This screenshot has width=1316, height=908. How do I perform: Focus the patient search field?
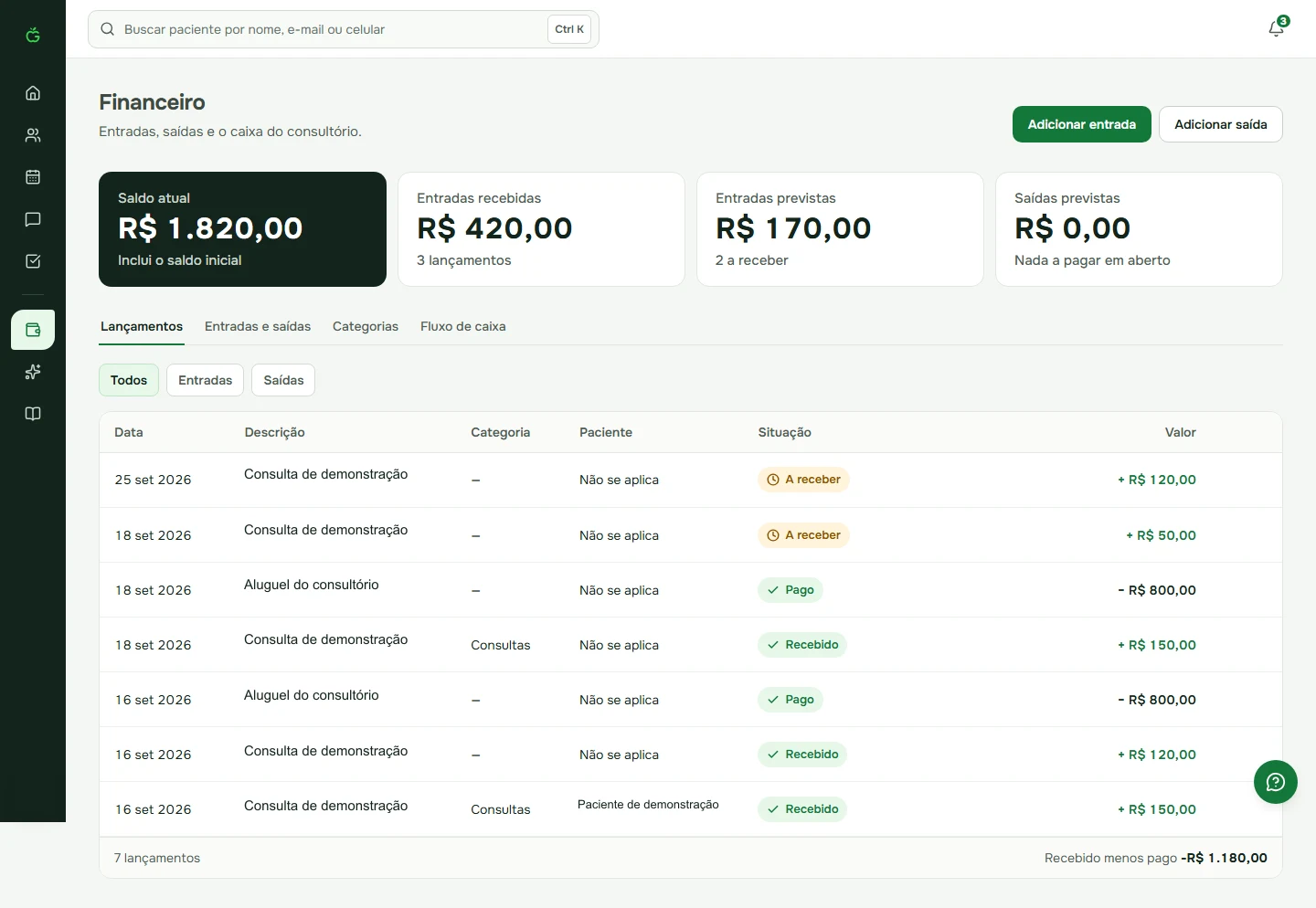[x=344, y=29]
